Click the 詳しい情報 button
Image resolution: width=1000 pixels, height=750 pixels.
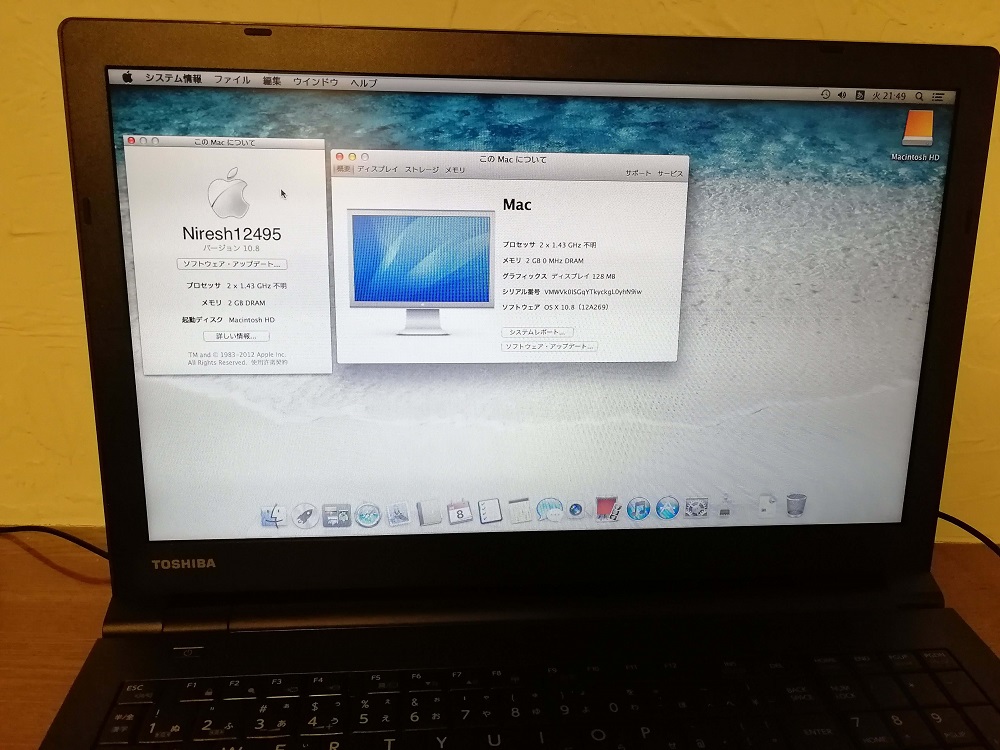(238, 337)
